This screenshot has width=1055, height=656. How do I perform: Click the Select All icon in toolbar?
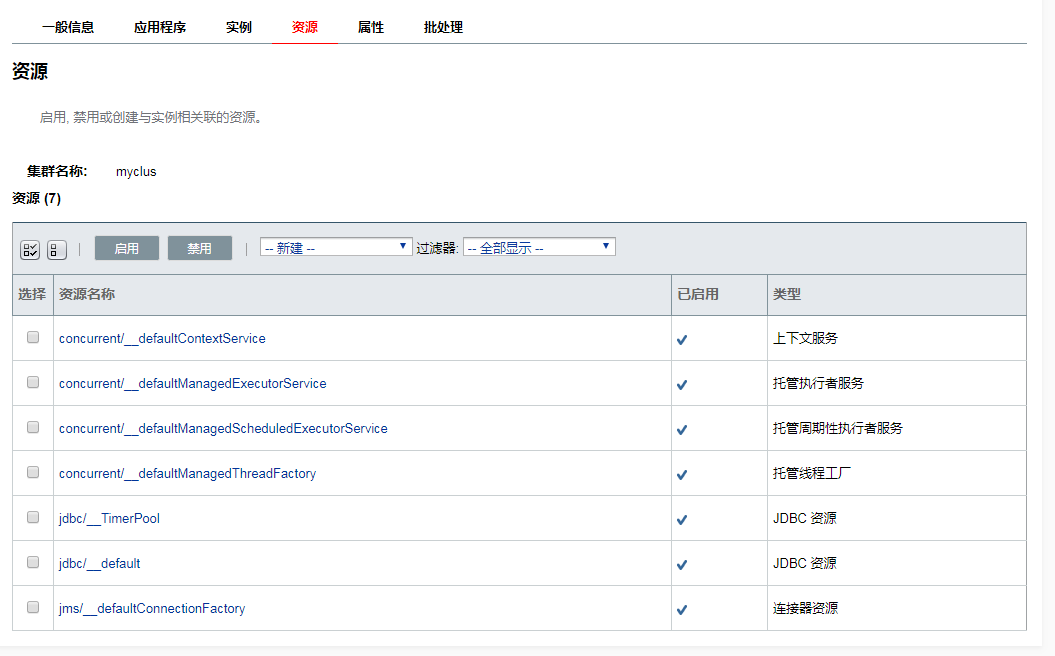[30, 249]
